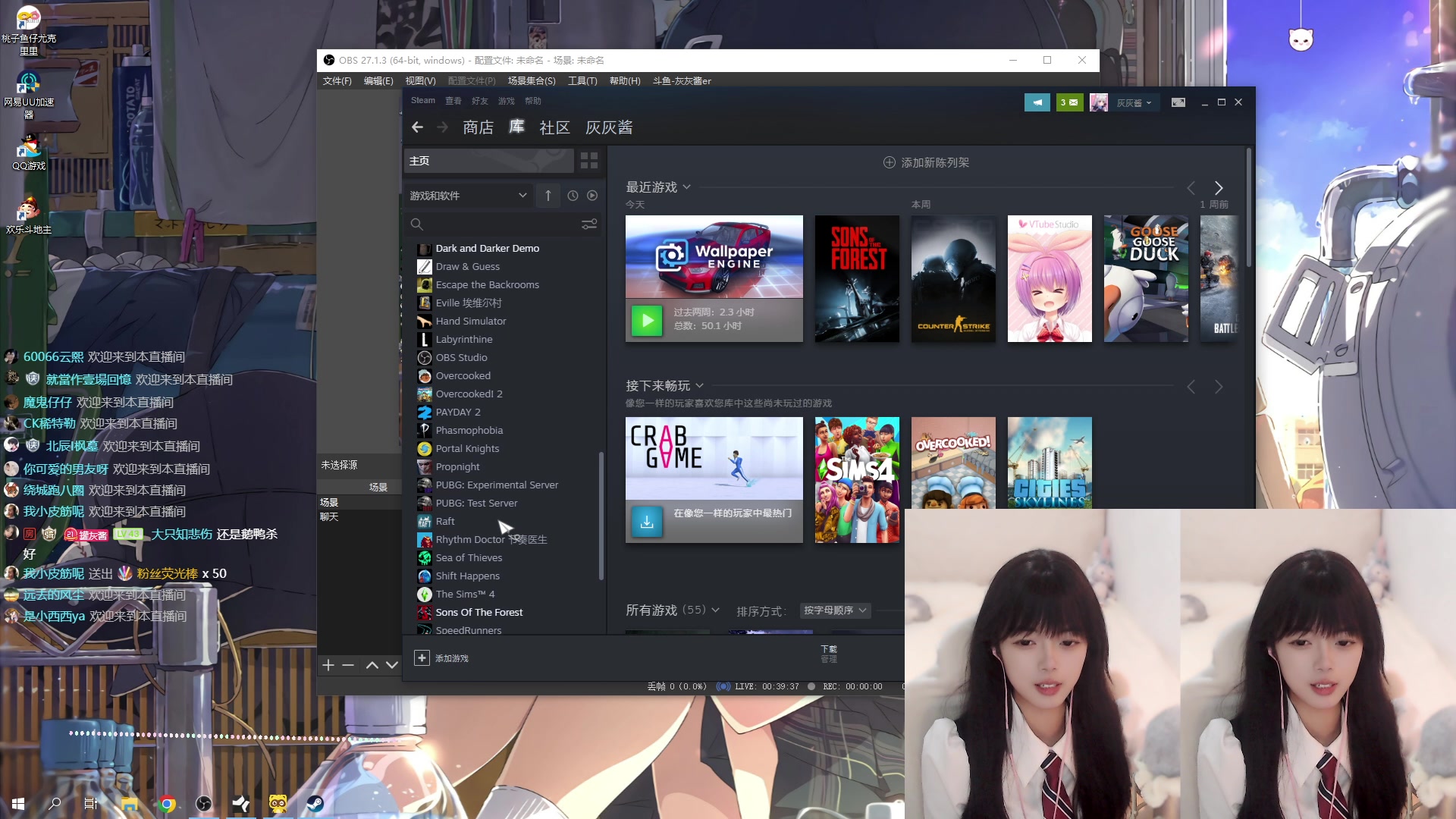Click the plus icon to add a game
1456x819 pixels.
tap(422, 658)
